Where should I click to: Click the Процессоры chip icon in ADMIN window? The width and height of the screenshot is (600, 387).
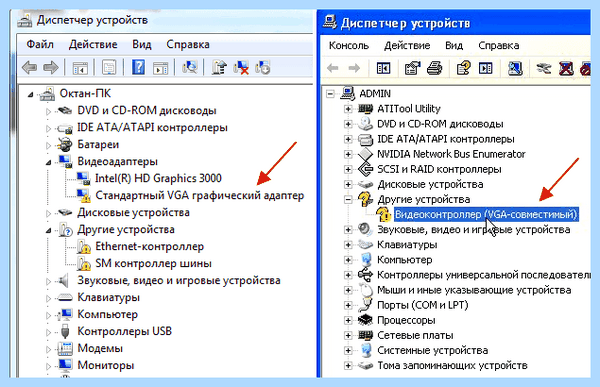[365, 320]
